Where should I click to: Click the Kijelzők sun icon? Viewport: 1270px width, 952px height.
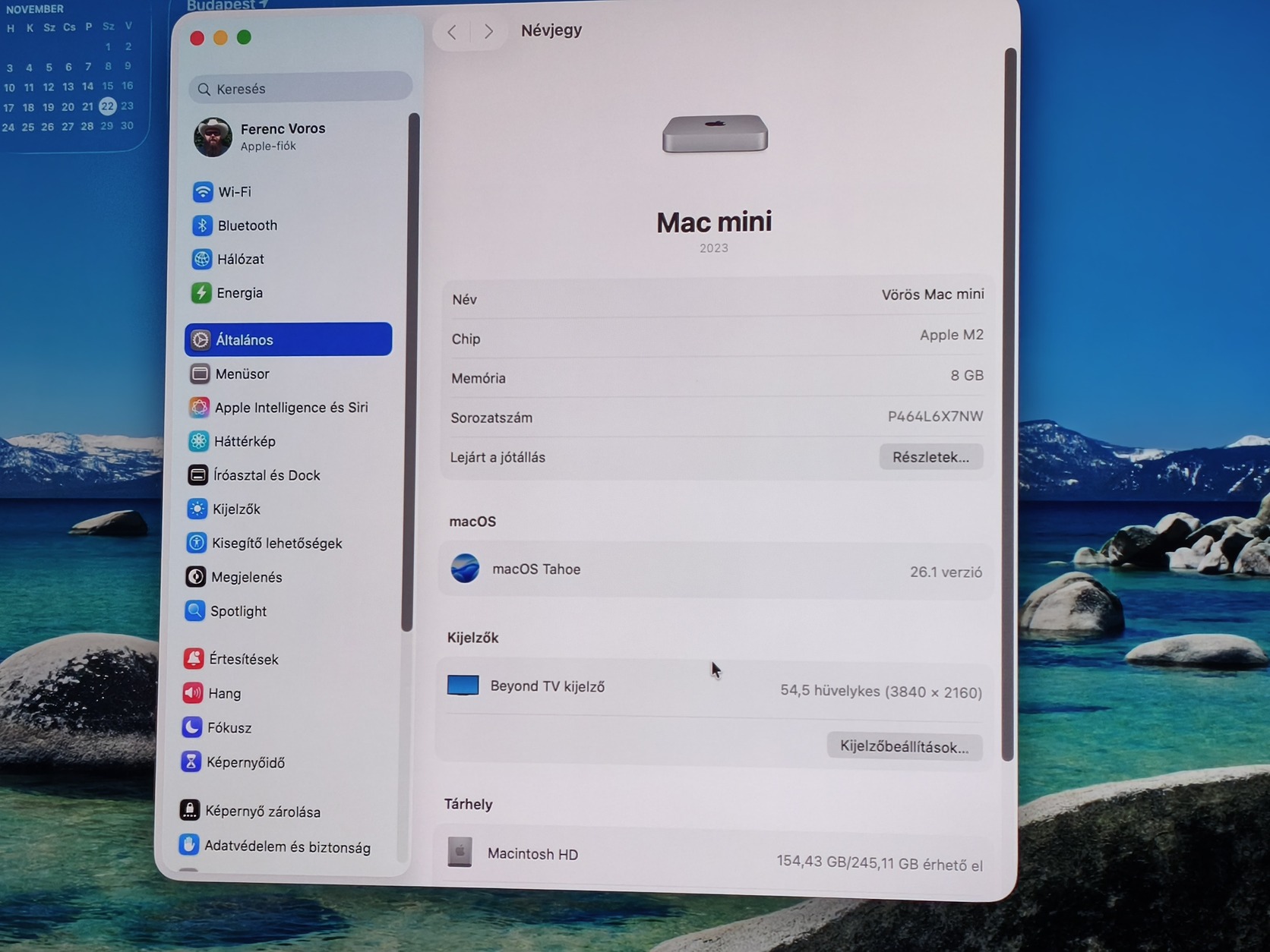point(197,509)
